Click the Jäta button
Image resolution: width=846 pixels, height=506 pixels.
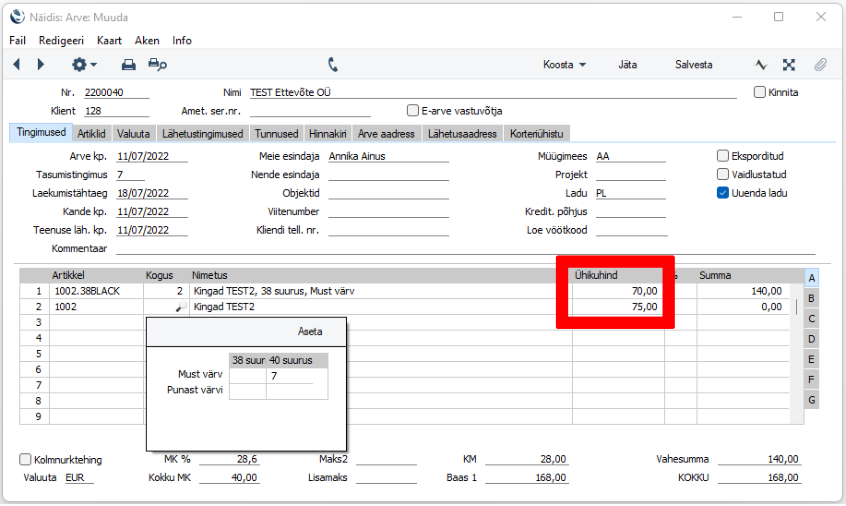pos(627,65)
